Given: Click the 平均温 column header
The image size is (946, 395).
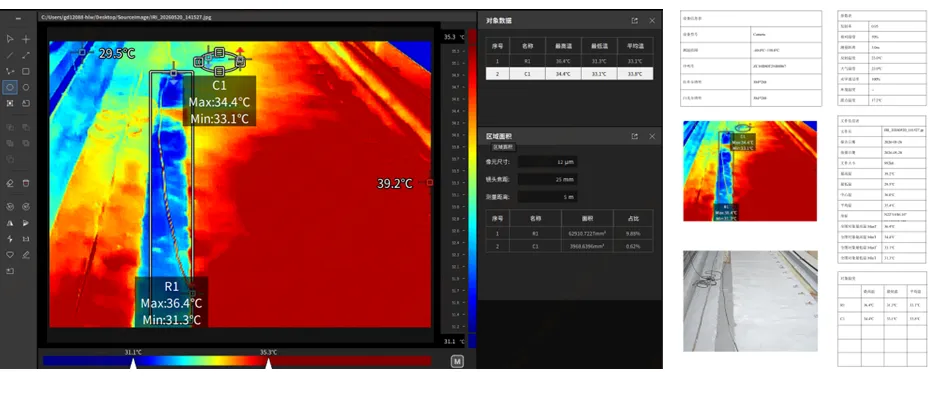Looking at the screenshot, I should coord(634,46).
